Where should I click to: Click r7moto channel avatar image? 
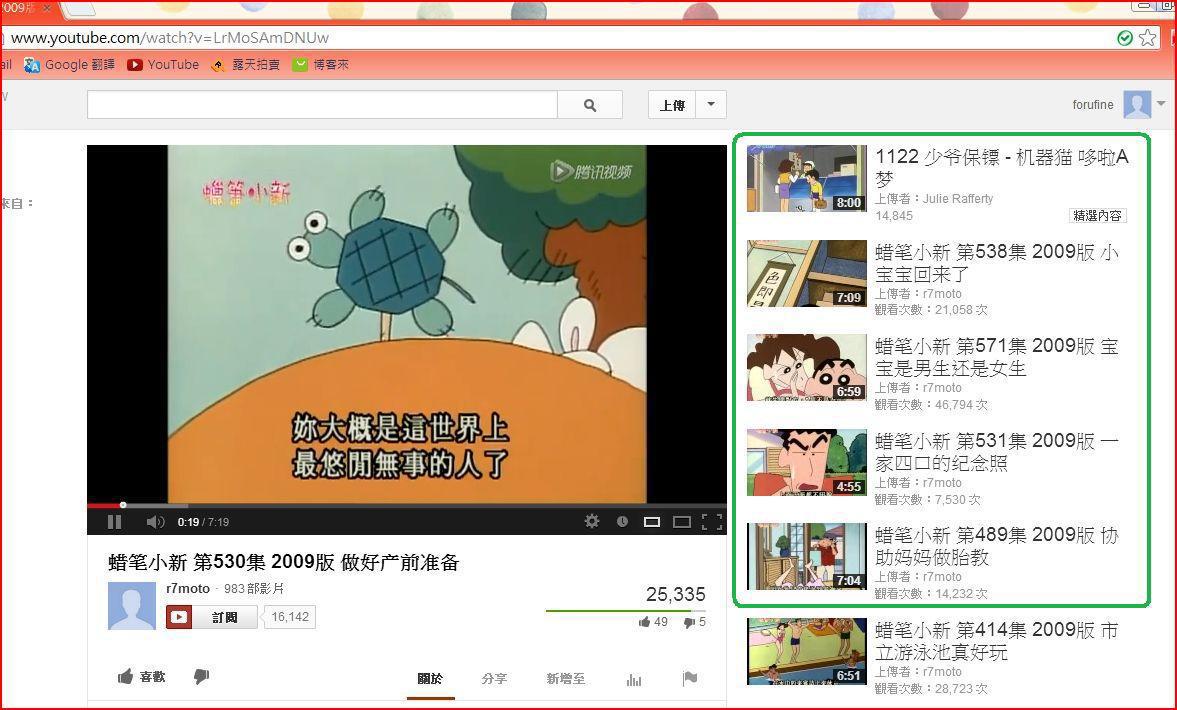click(132, 606)
